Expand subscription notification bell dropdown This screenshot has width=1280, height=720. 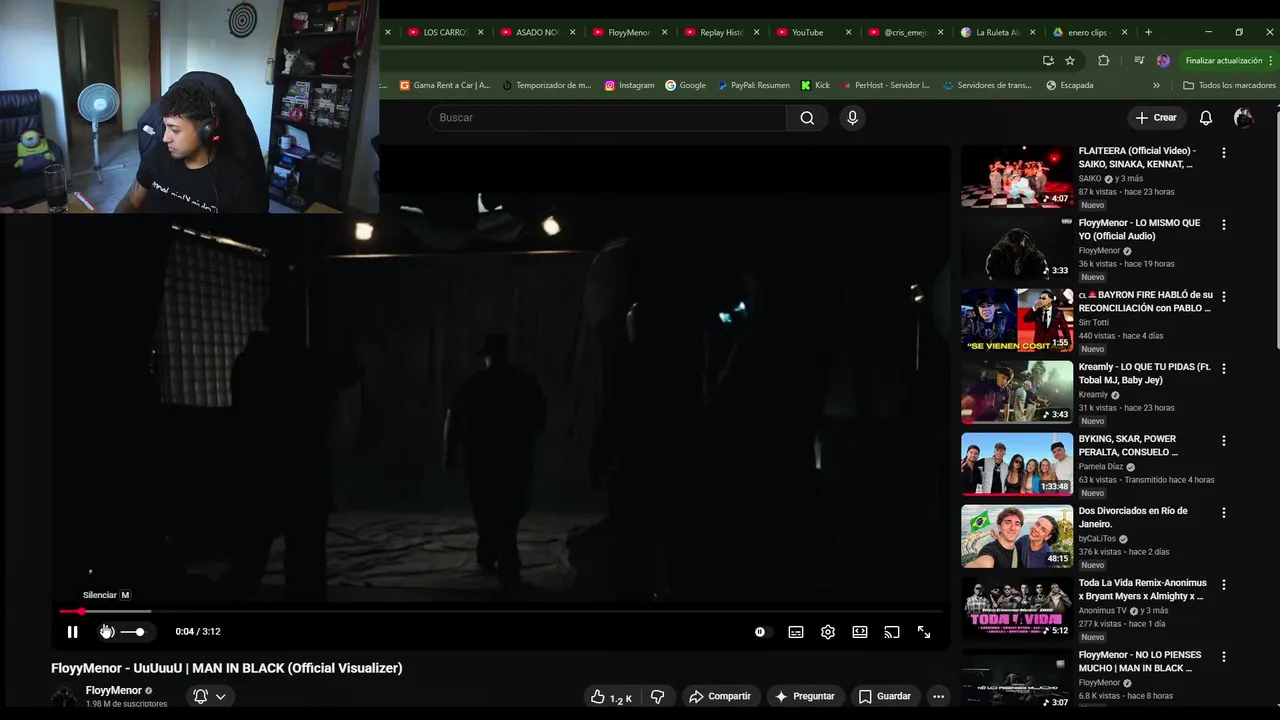[x=209, y=697]
